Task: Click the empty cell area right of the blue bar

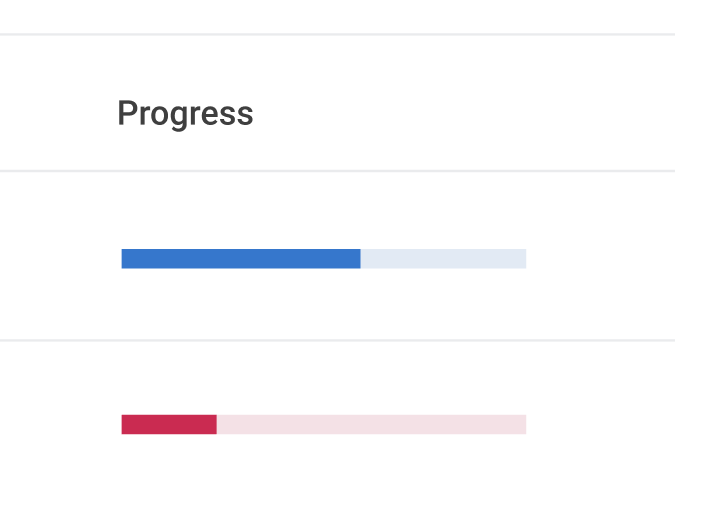Action: pos(601,258)
